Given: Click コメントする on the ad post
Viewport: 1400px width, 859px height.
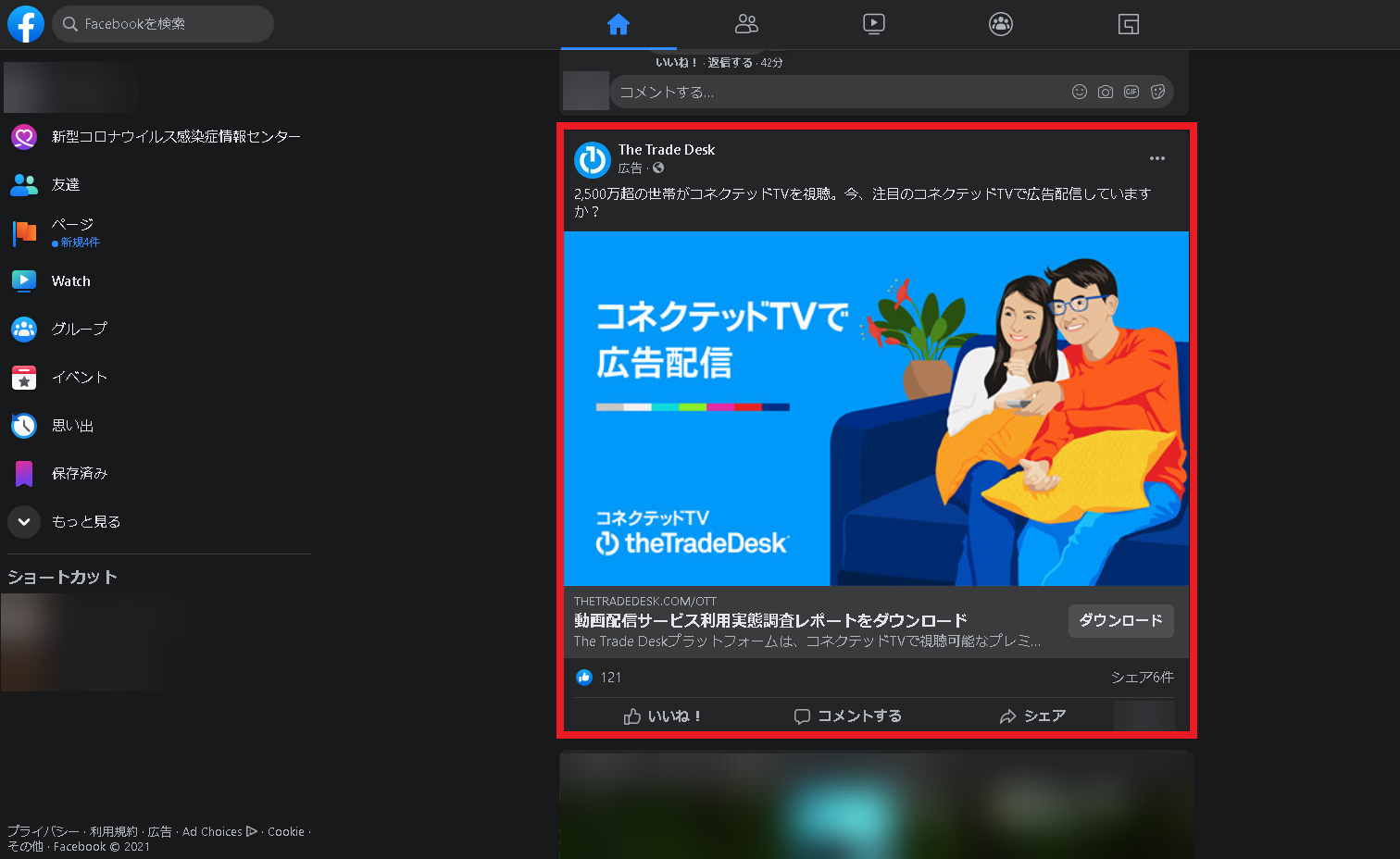Looking at the screenshot, I should (x=847, y=716).
